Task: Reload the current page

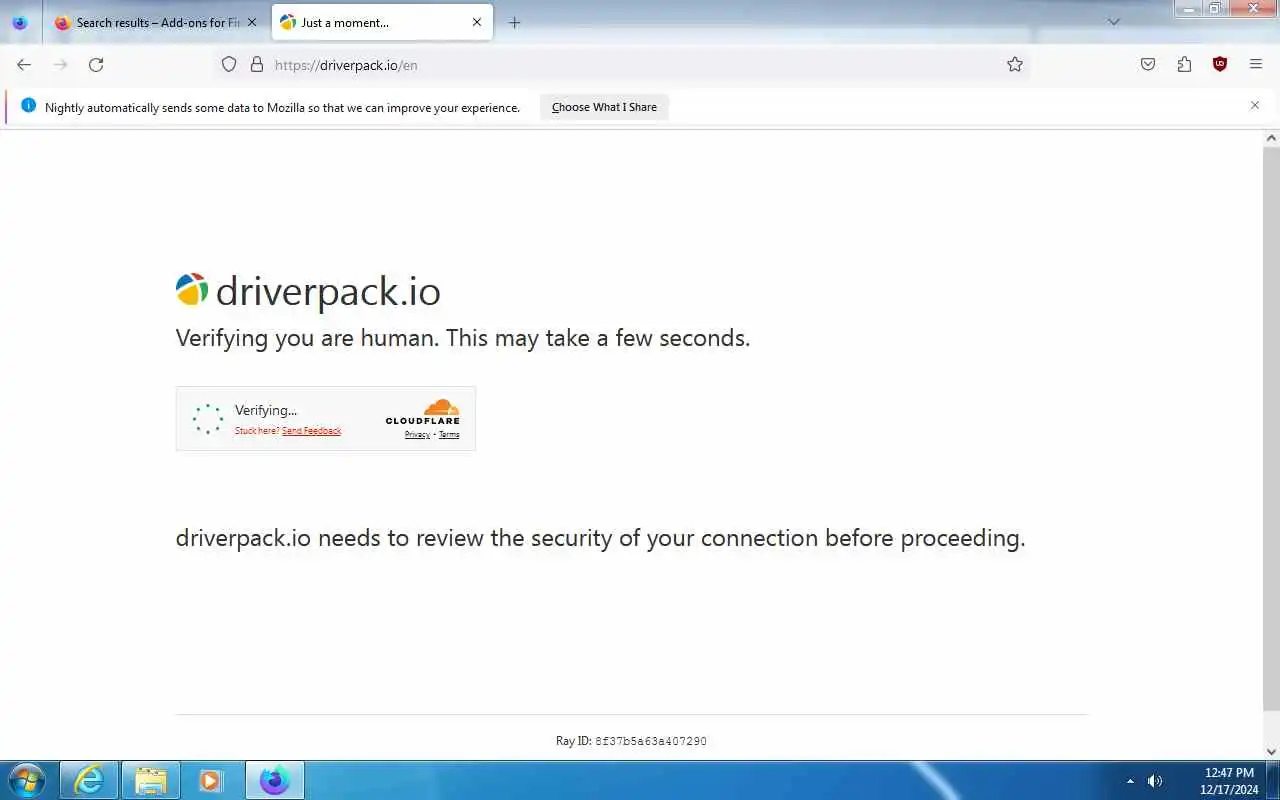Action: (x=96, y=64)
